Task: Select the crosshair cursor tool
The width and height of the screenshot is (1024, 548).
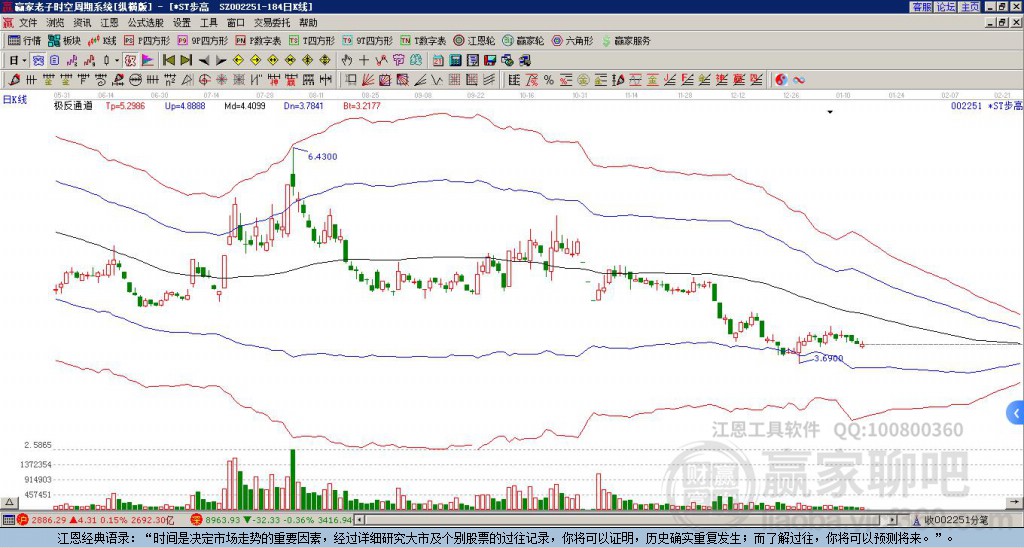Action: [x=364, y=61]
